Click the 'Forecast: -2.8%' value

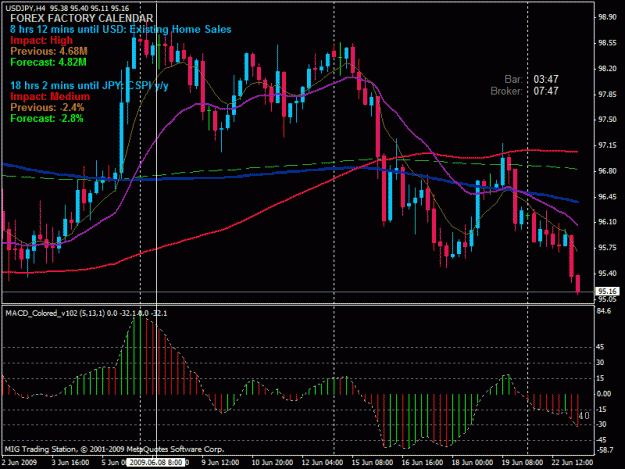tap(47, 119)
